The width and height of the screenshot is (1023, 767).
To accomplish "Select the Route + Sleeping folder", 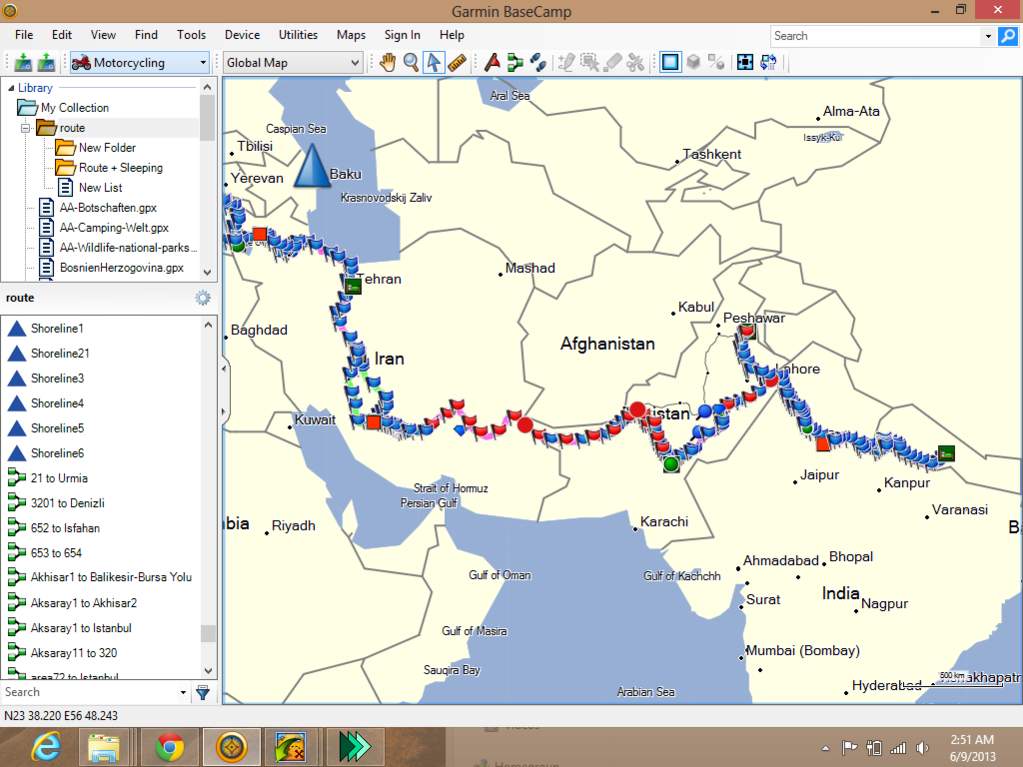I will pyautogui.click(x=121, y=168).
